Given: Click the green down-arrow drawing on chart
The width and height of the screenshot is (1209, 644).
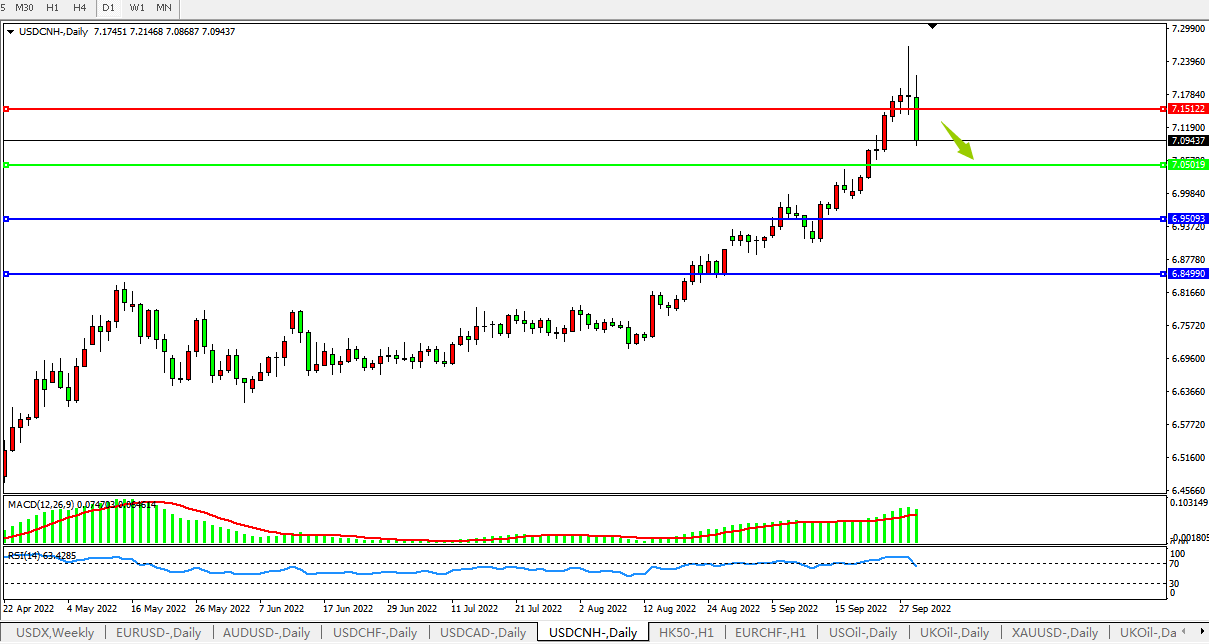Looking at the screenshot, I should pyautogui.click(x=958, y=141).
